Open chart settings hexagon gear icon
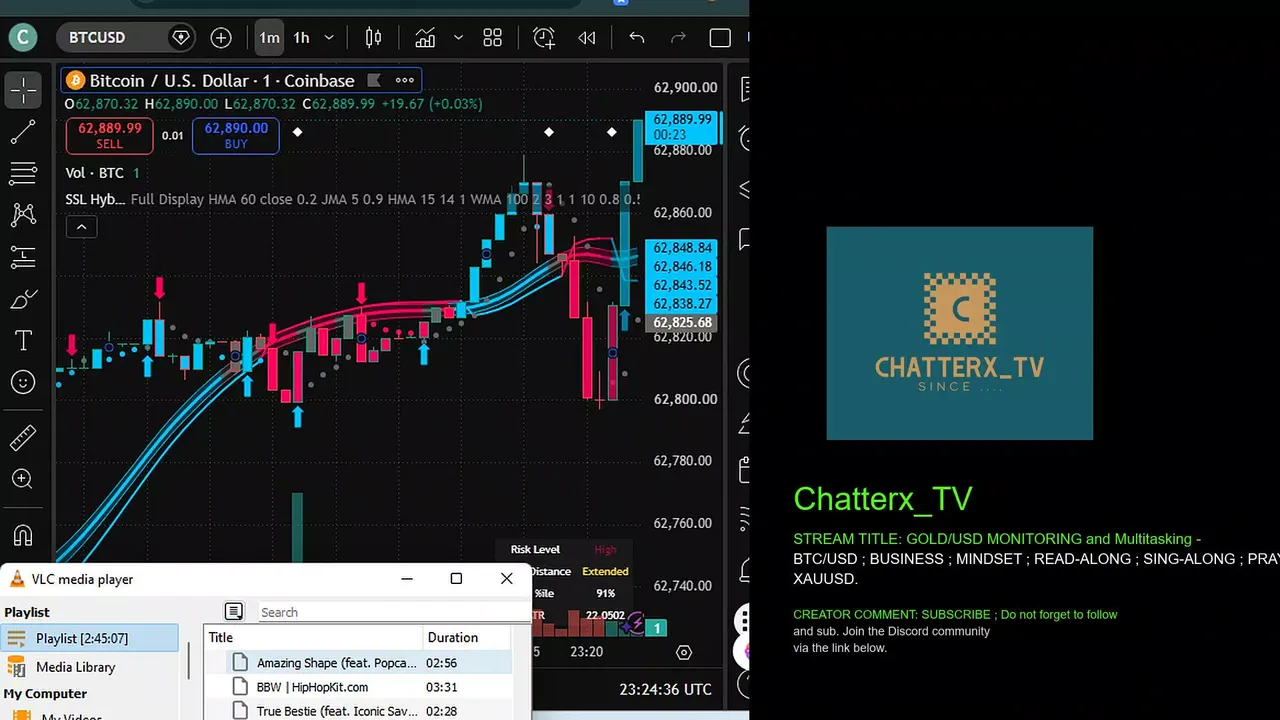 coord(684,652)
